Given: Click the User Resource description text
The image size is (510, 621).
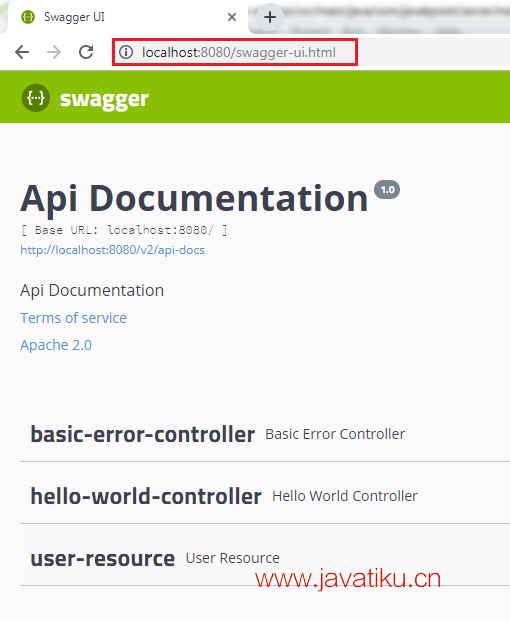Looking at the screenshot, I should pos(233,558).
